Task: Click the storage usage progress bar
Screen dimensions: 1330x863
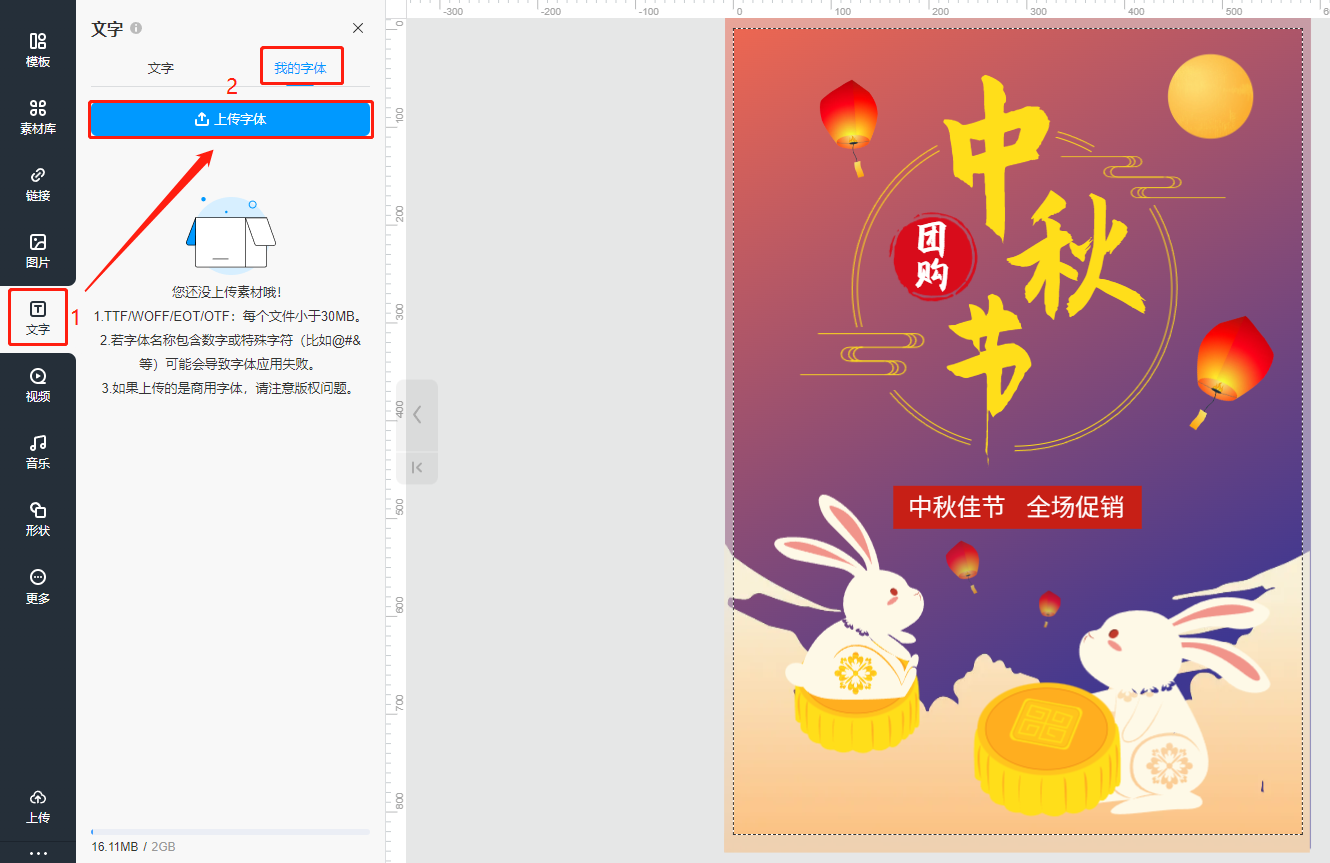Action: [x=230, y=831]
